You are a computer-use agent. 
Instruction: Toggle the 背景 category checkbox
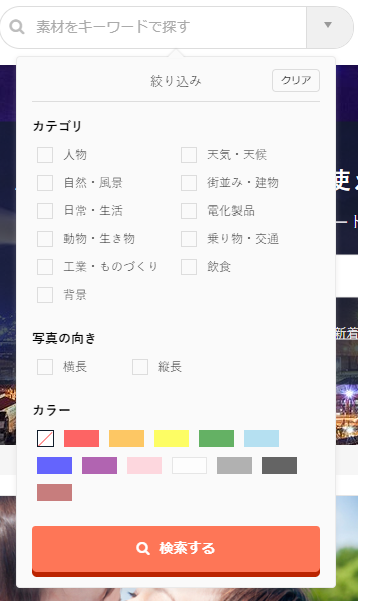tap(45, 295)
